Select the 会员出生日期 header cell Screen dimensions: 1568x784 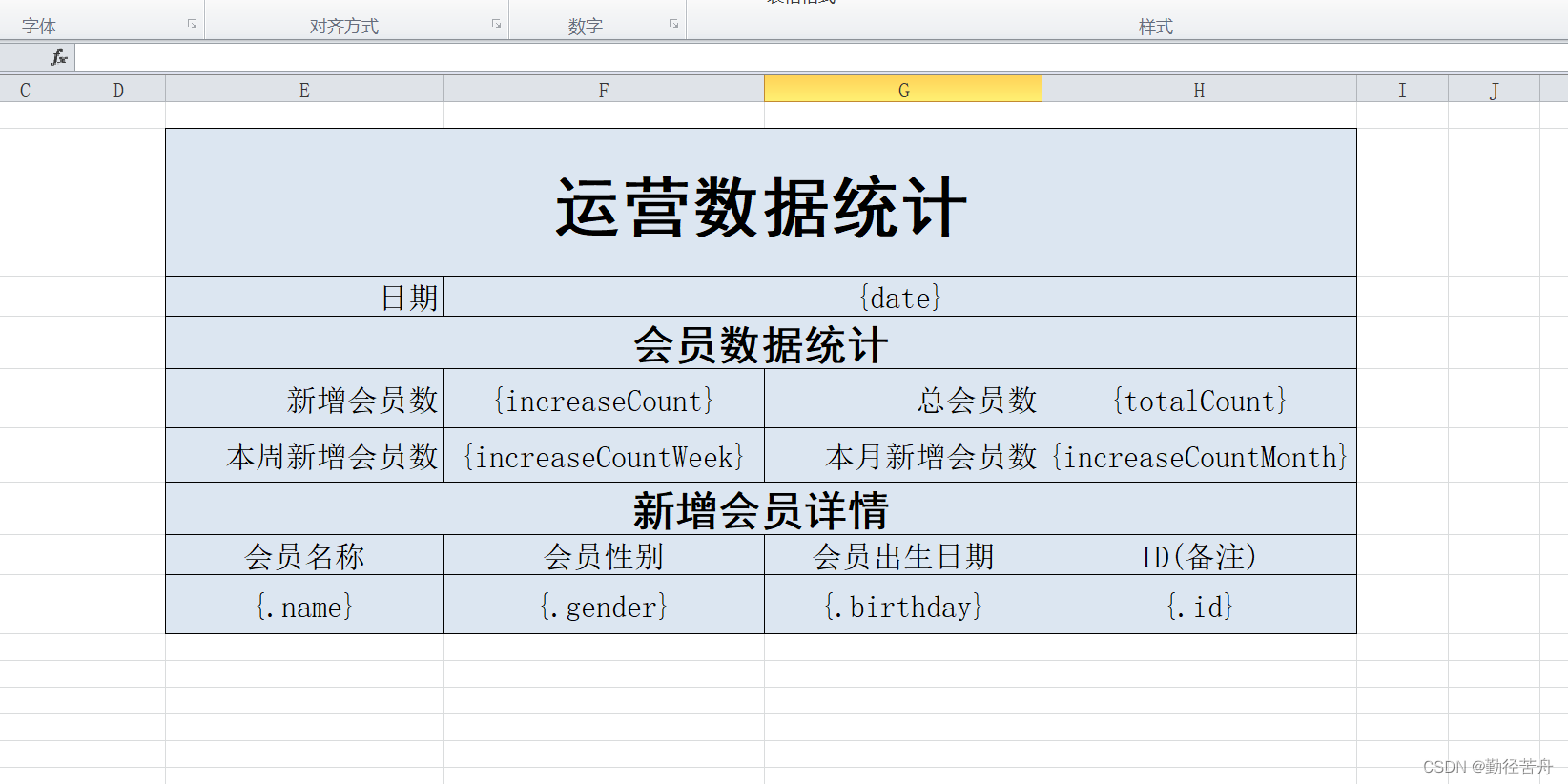[x=903, y=555]
